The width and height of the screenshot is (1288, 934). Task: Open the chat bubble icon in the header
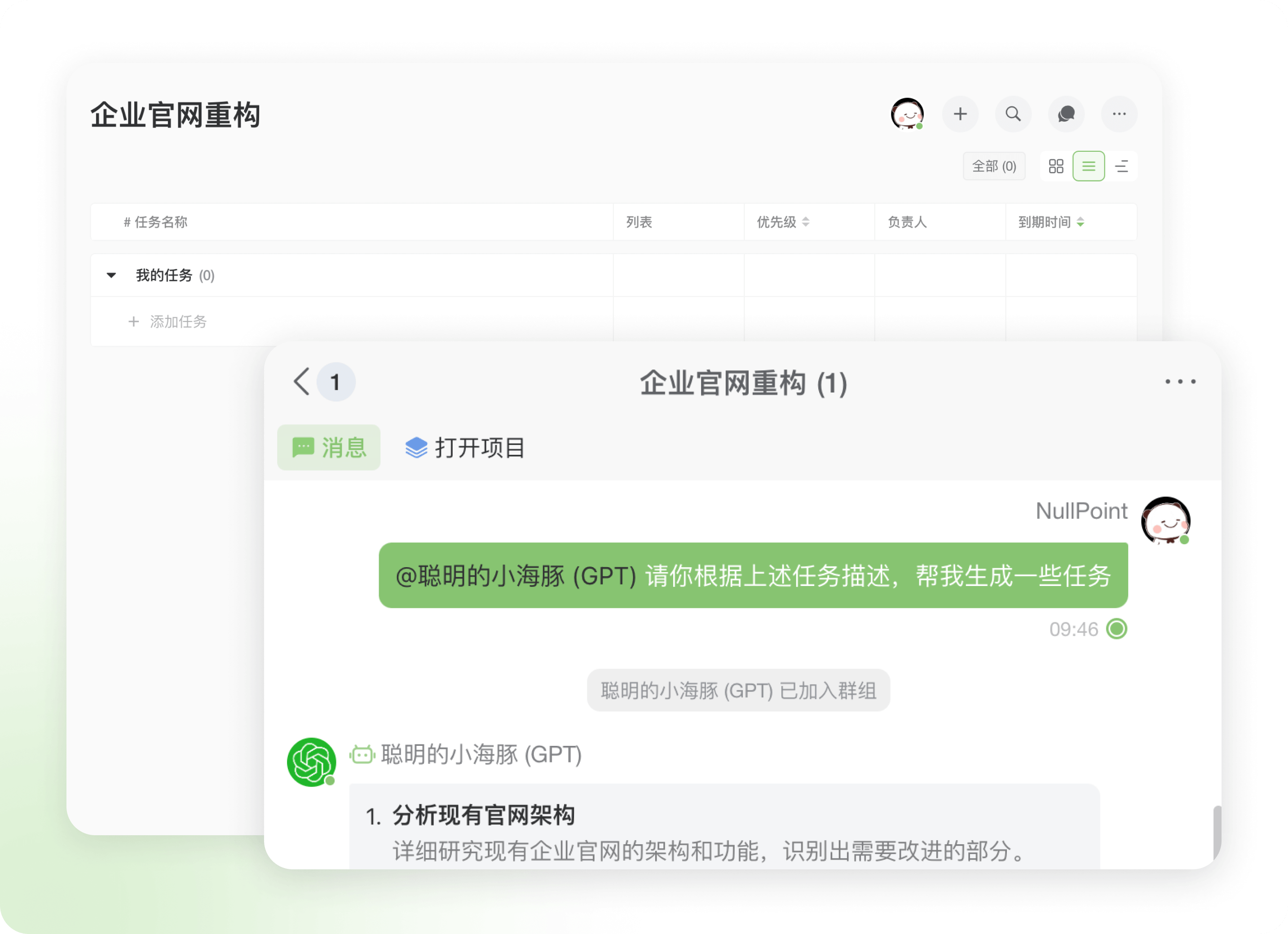pos(1066,114)
